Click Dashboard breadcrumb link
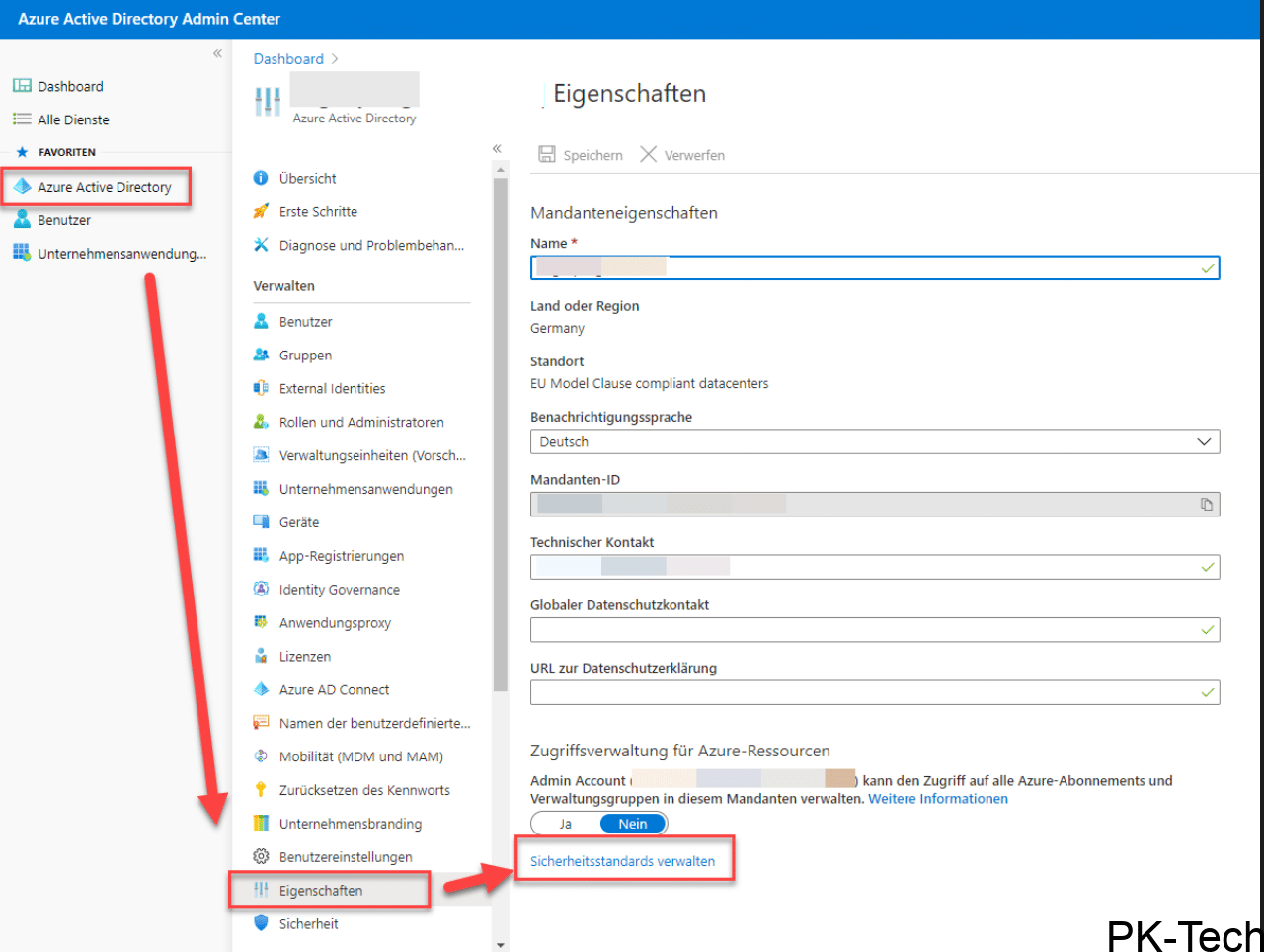 click(288, 59)
